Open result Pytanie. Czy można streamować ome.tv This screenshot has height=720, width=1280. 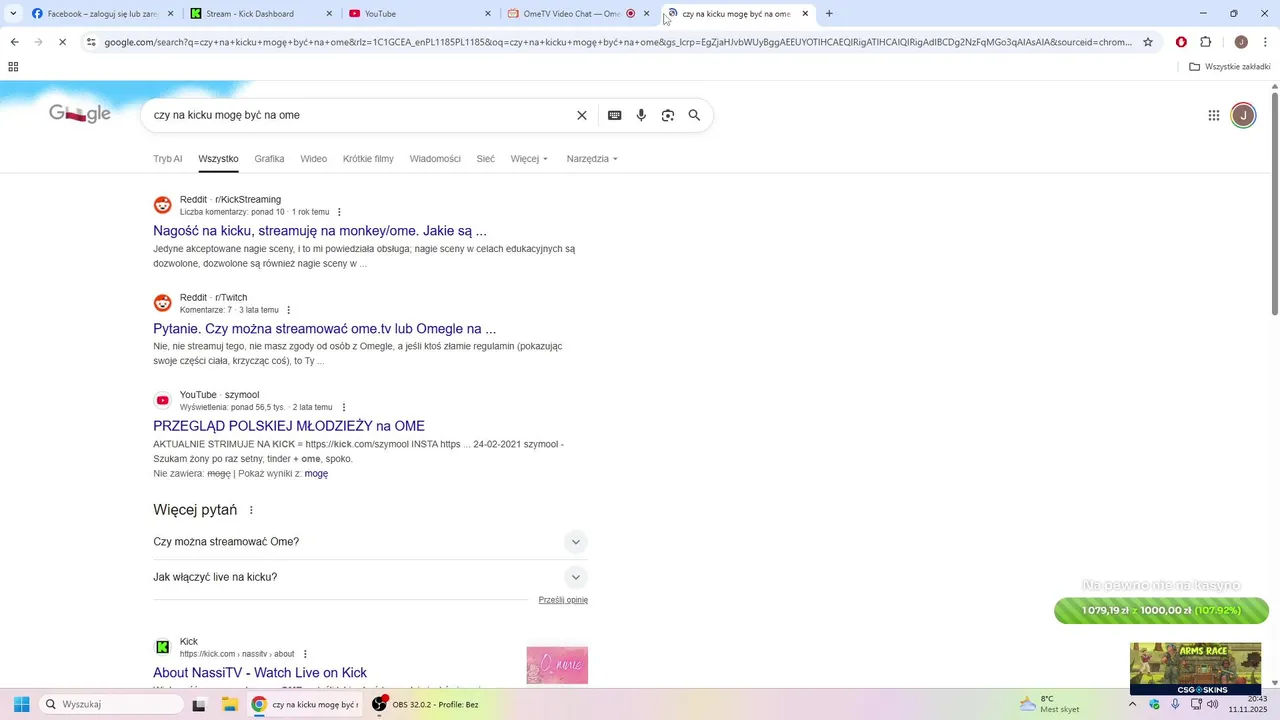[325, 329]
